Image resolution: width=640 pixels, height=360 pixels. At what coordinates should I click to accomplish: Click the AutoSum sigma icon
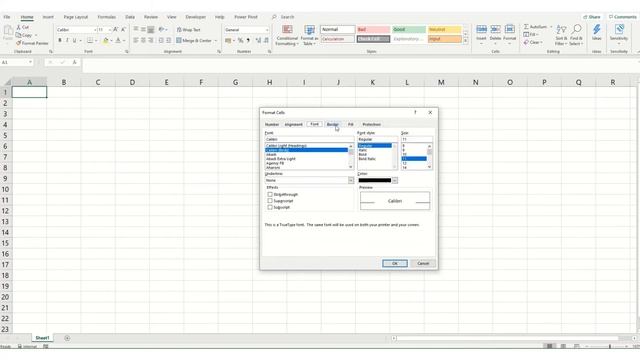(526, 27)
